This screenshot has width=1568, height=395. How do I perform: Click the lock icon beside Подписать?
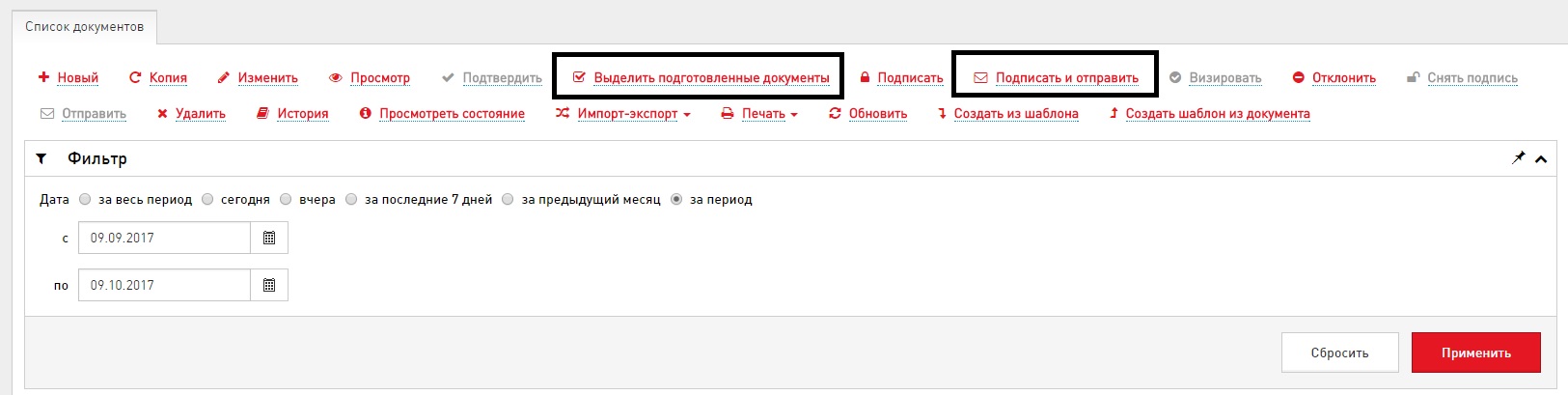[865, 77]
